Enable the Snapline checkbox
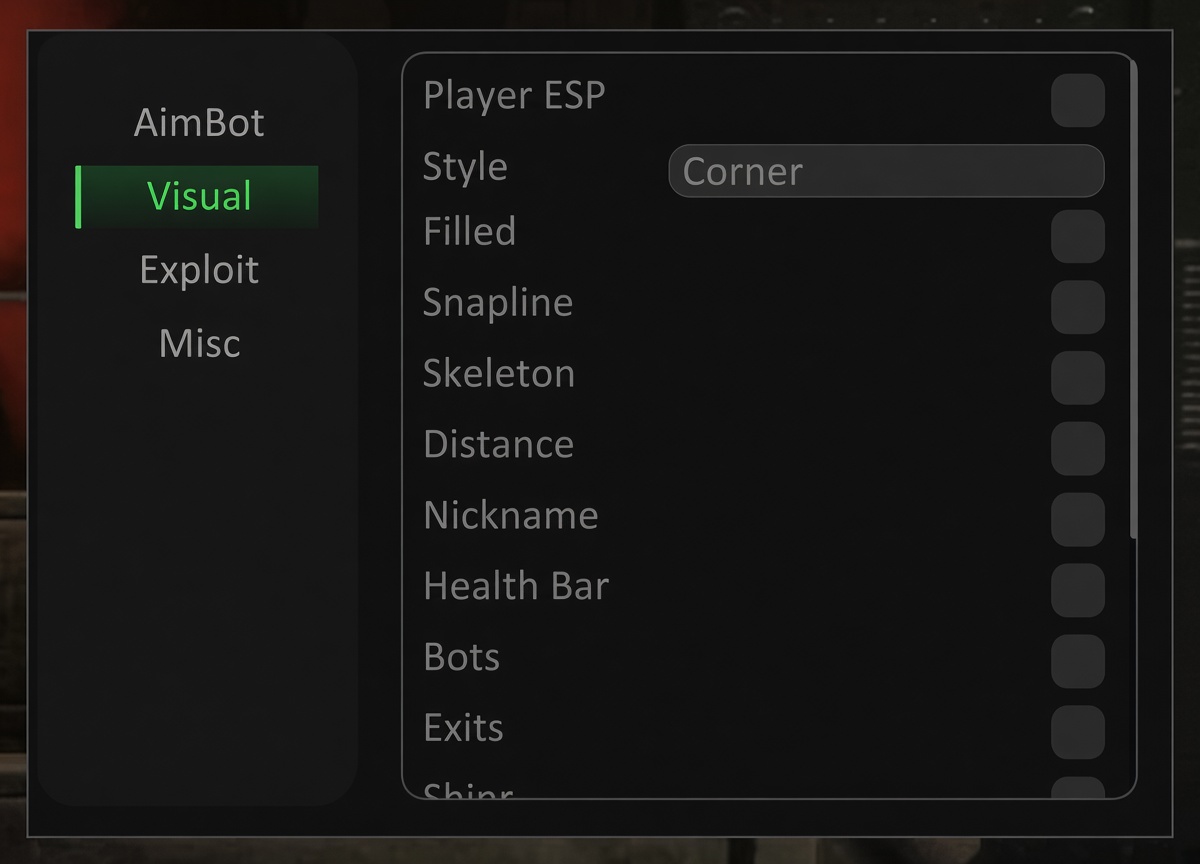The height and width of the screenshot is (864, 1200). click(1078, 306)
